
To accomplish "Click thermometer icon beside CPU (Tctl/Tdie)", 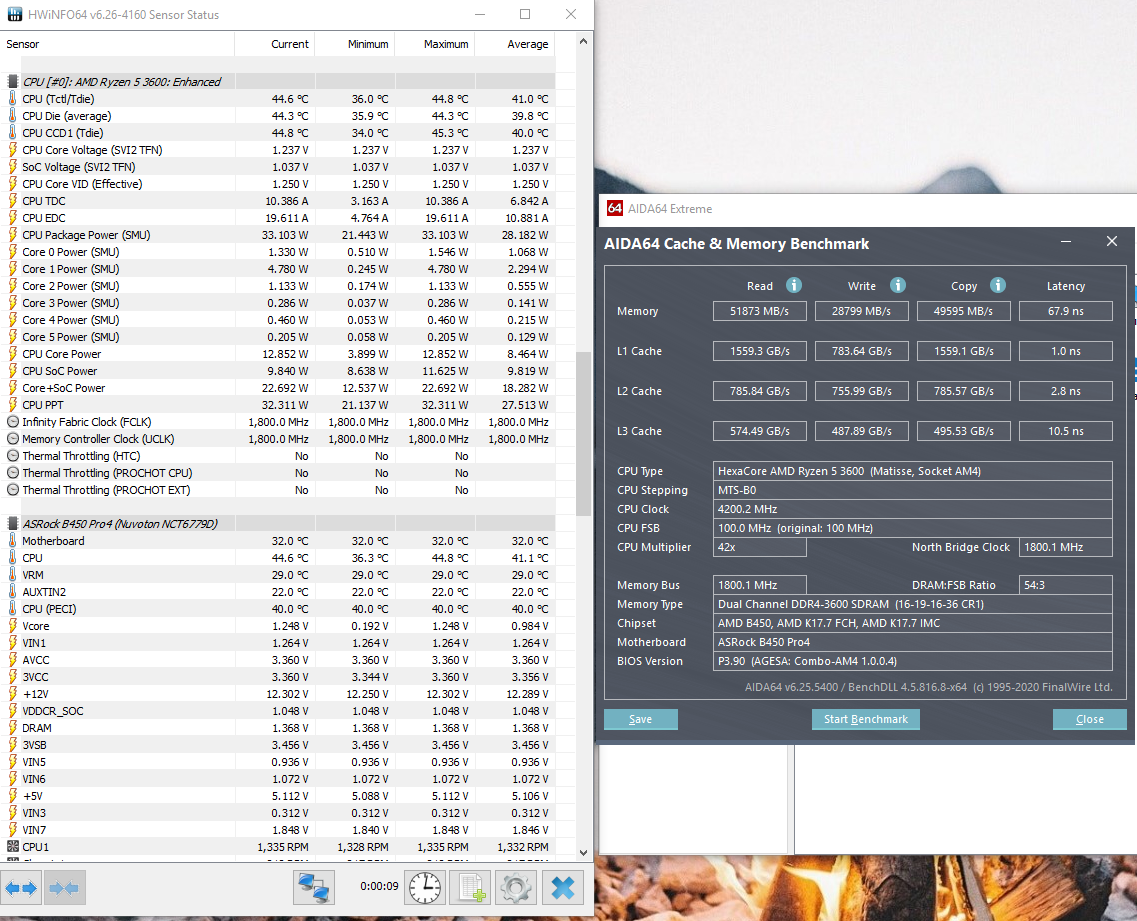I will [12, 99].
